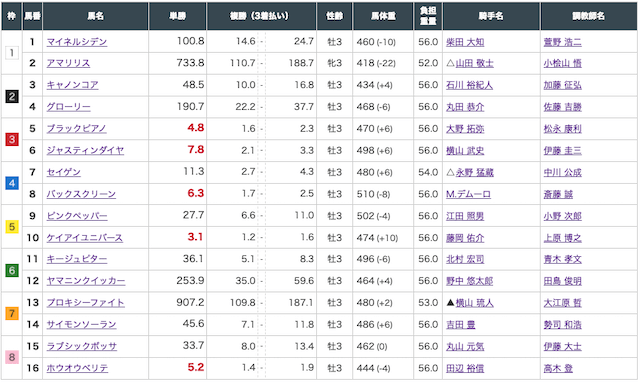Viewport: 640px width, 382px height.
Task: Open trainer link 大江原 哲
Action: [x=562, y=303]
